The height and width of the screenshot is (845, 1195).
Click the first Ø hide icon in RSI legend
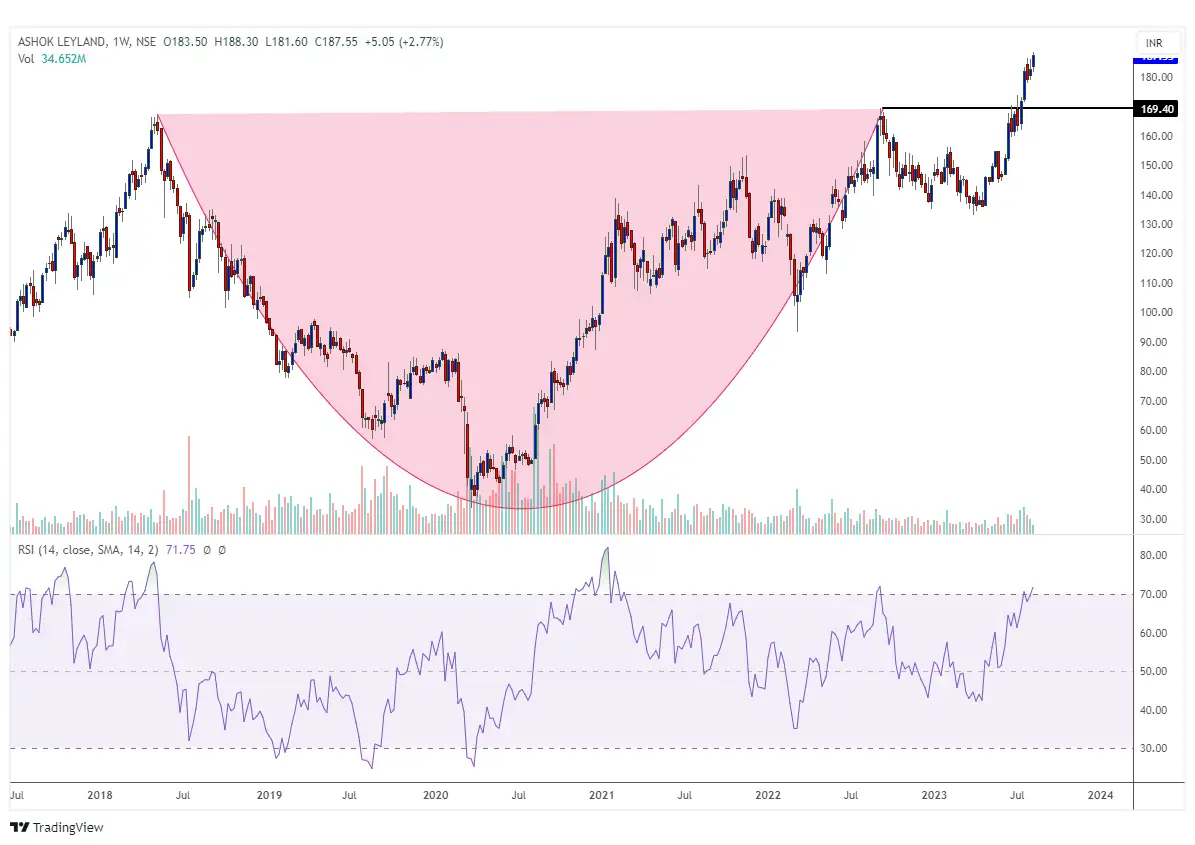(x=207, y=550)
